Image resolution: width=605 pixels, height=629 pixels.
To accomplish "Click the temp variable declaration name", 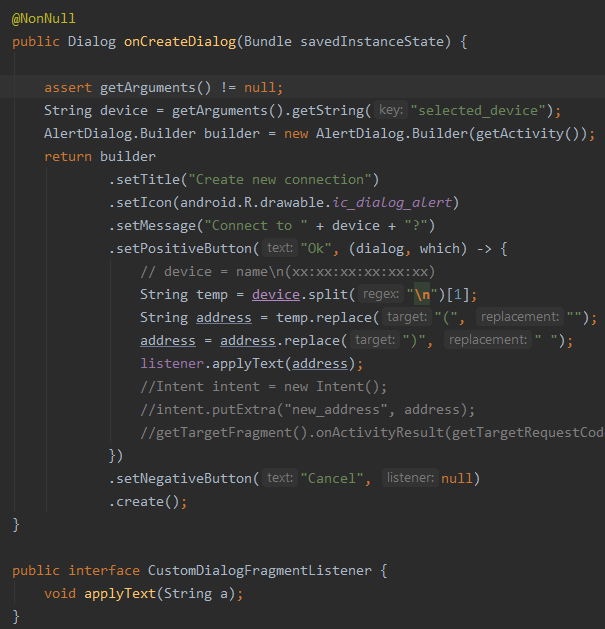I will pos(212,294).
